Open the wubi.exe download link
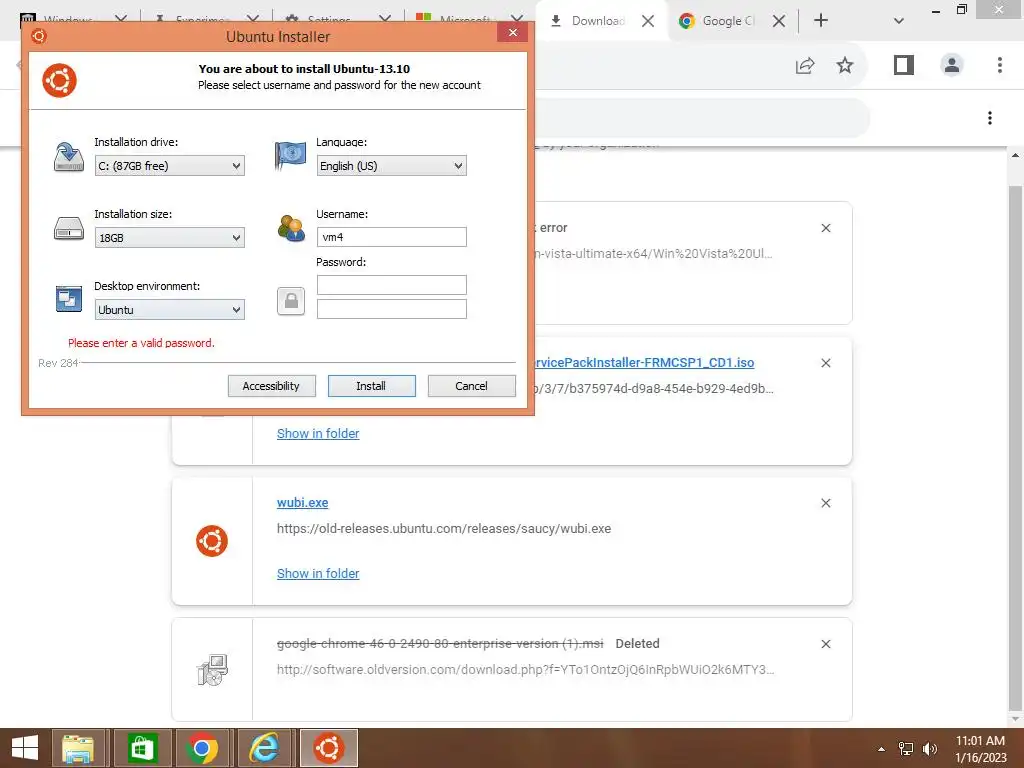Viewport: 1024px width, 768px height. tap(302, 503)
